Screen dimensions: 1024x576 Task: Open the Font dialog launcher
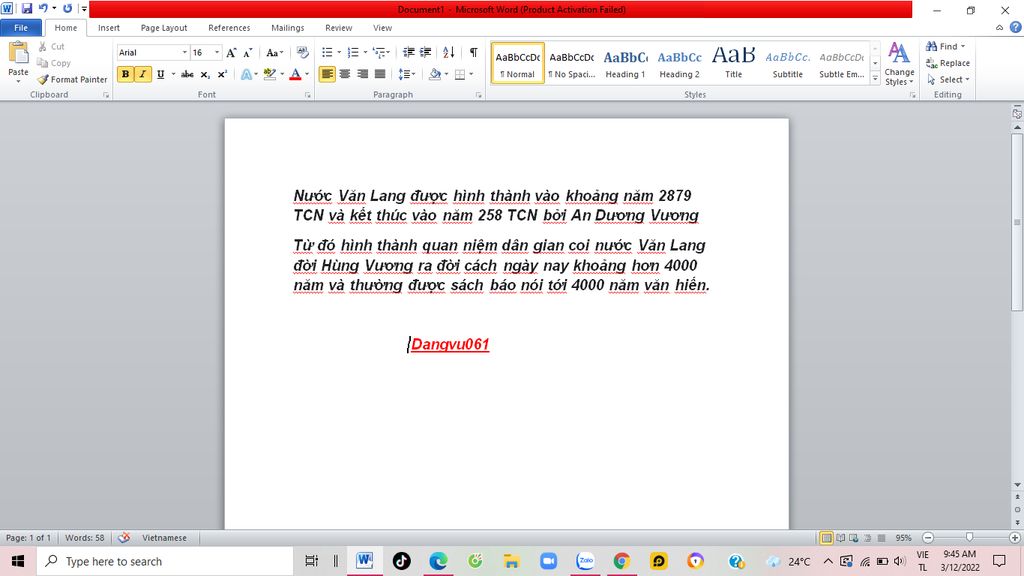coord(308,95)
